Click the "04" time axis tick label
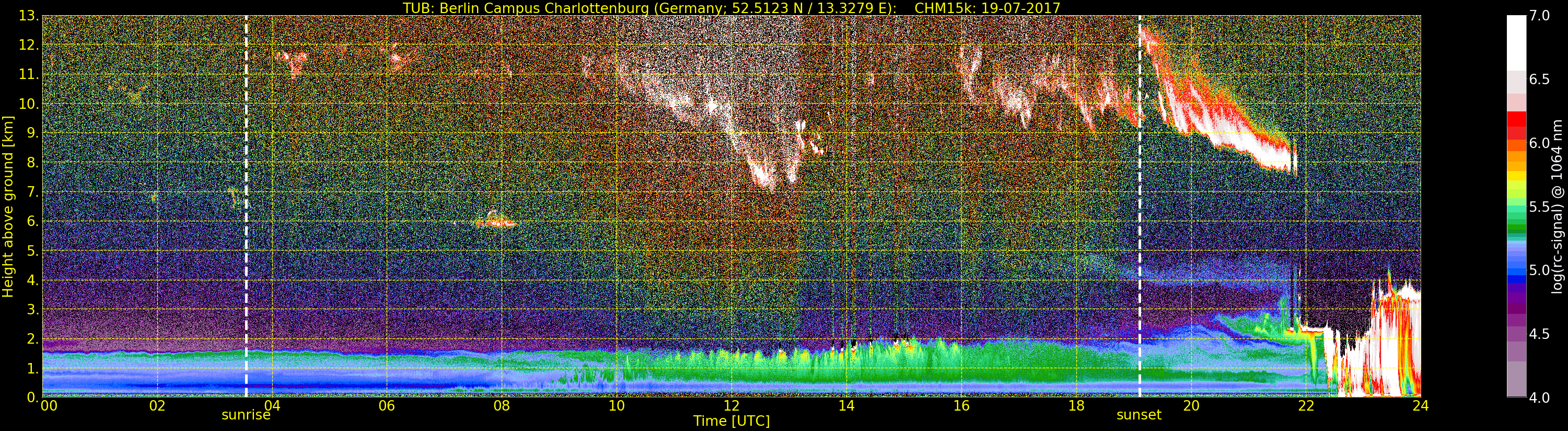The width and height of the screenshot is (1568, 431). point(272,405)
